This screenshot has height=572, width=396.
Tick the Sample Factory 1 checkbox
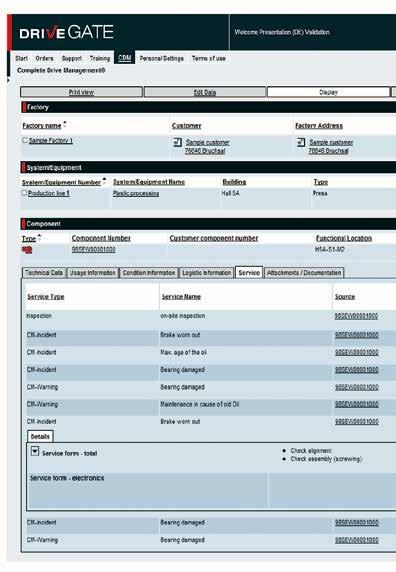[25, 140]
